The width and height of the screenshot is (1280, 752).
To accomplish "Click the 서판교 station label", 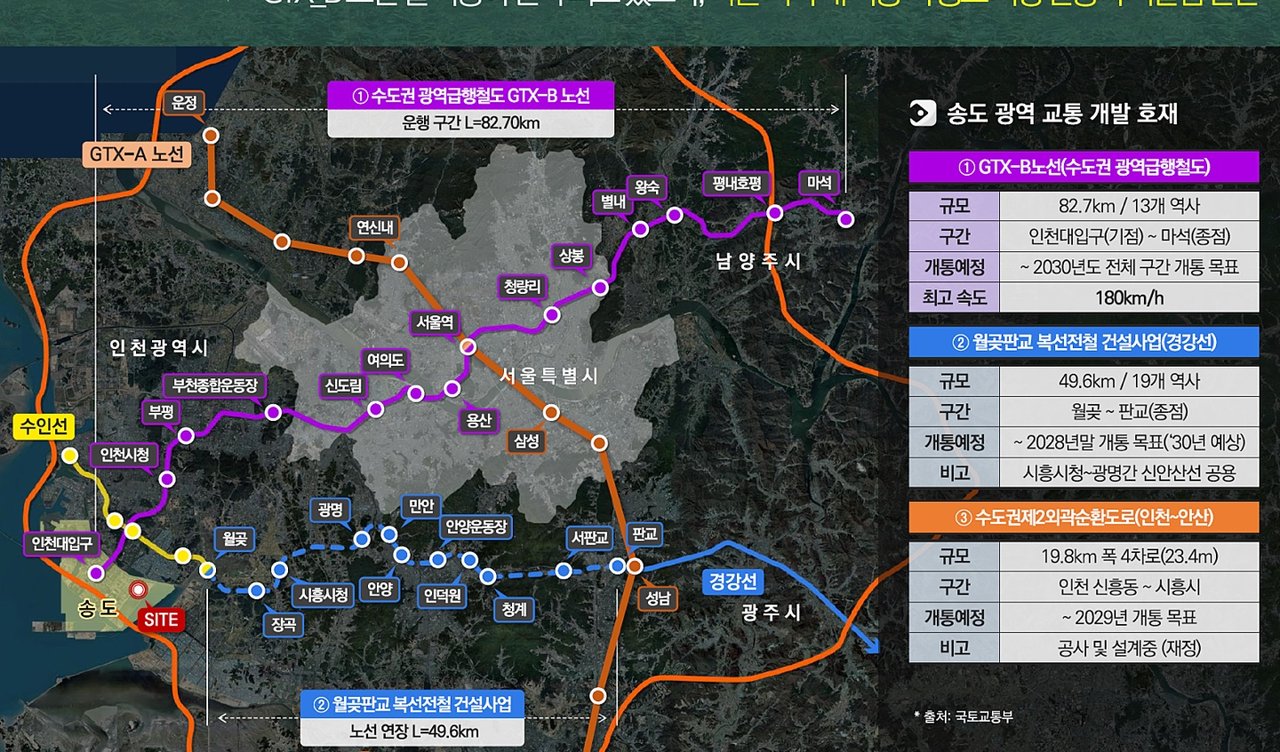I will coord(589,537).
